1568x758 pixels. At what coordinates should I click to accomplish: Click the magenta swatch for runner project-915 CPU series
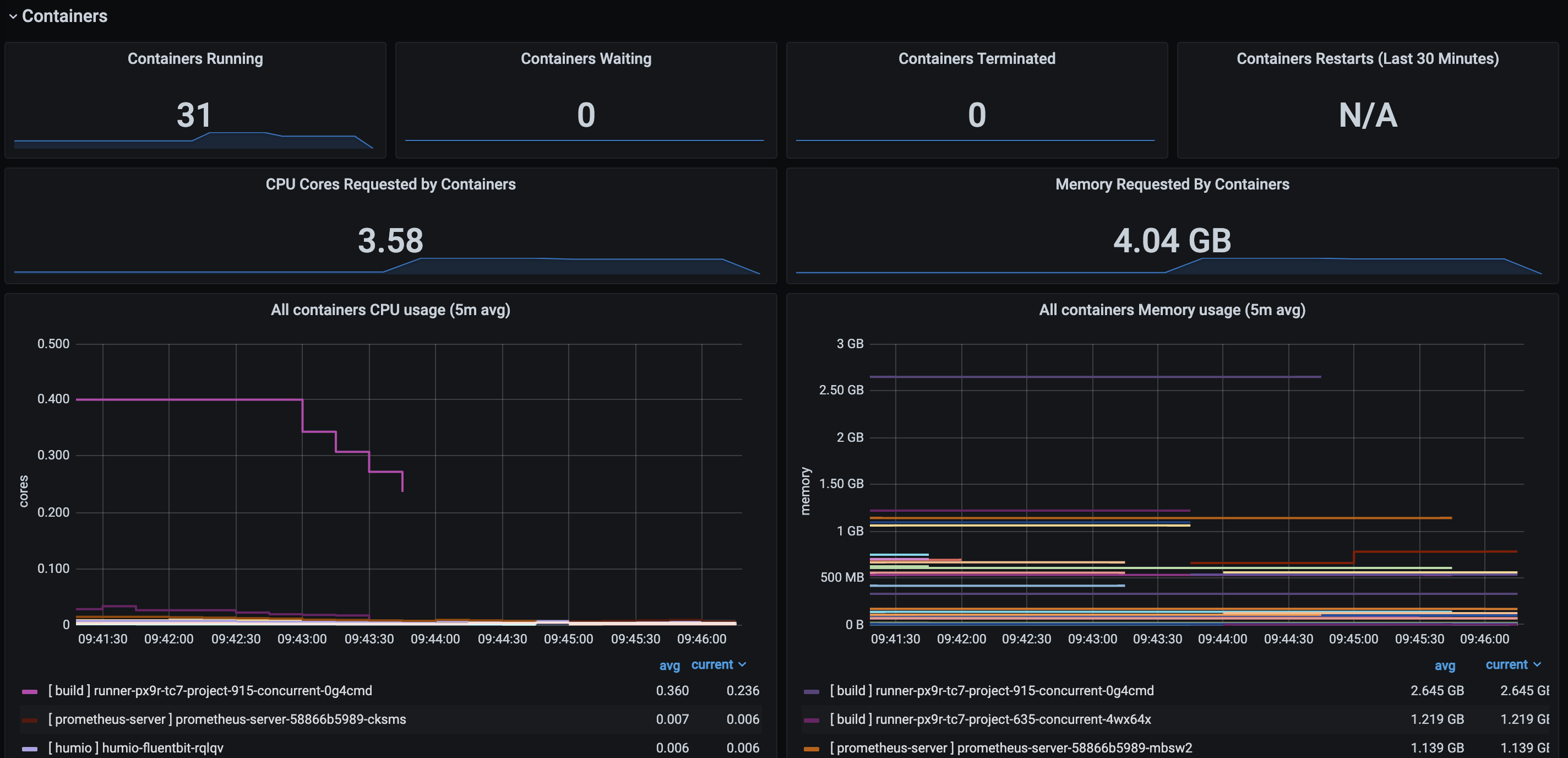[29, 692]
